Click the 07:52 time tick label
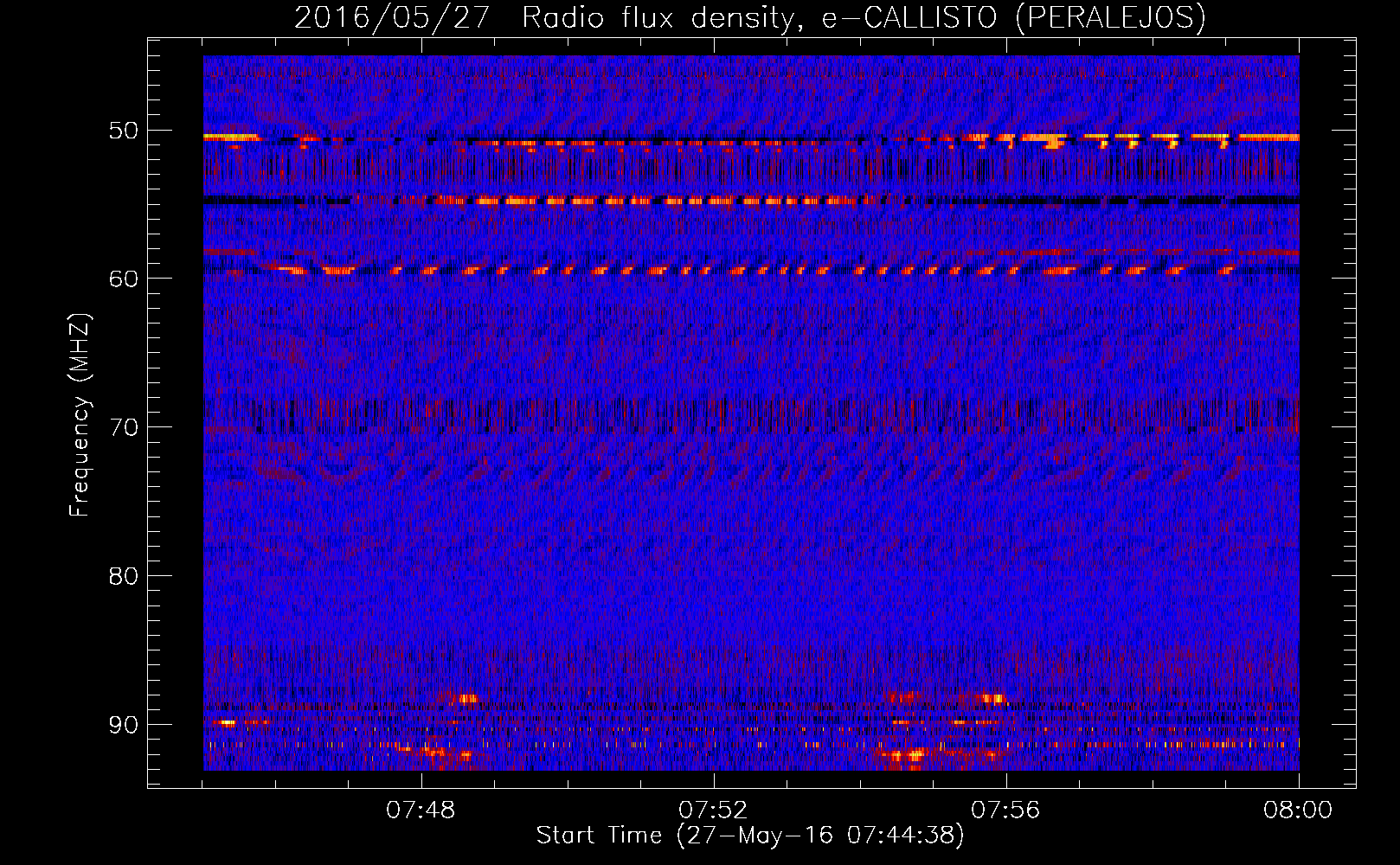The height and width of the screenshot is (865, 1400). point(713,811)
